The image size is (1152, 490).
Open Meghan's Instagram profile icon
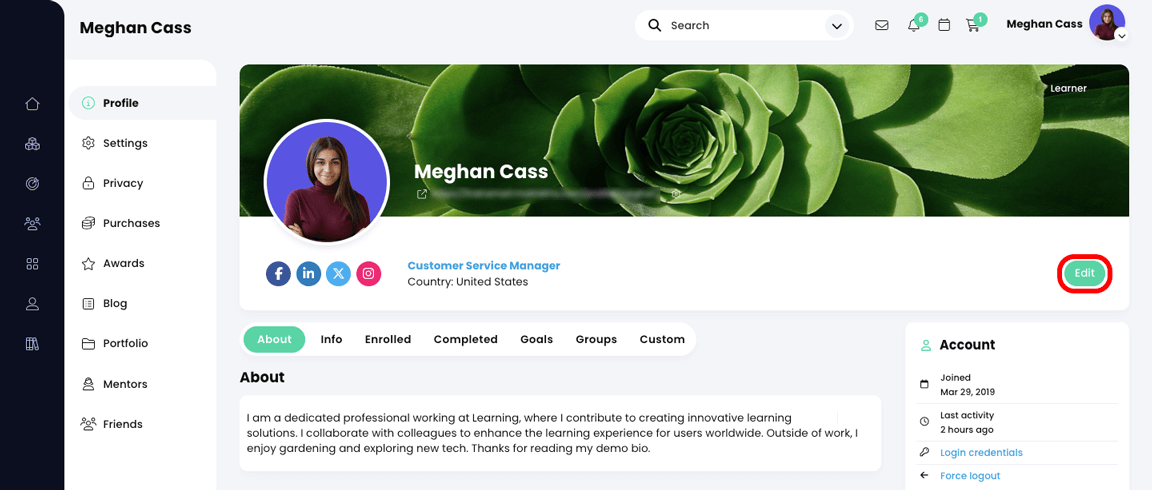369,274
